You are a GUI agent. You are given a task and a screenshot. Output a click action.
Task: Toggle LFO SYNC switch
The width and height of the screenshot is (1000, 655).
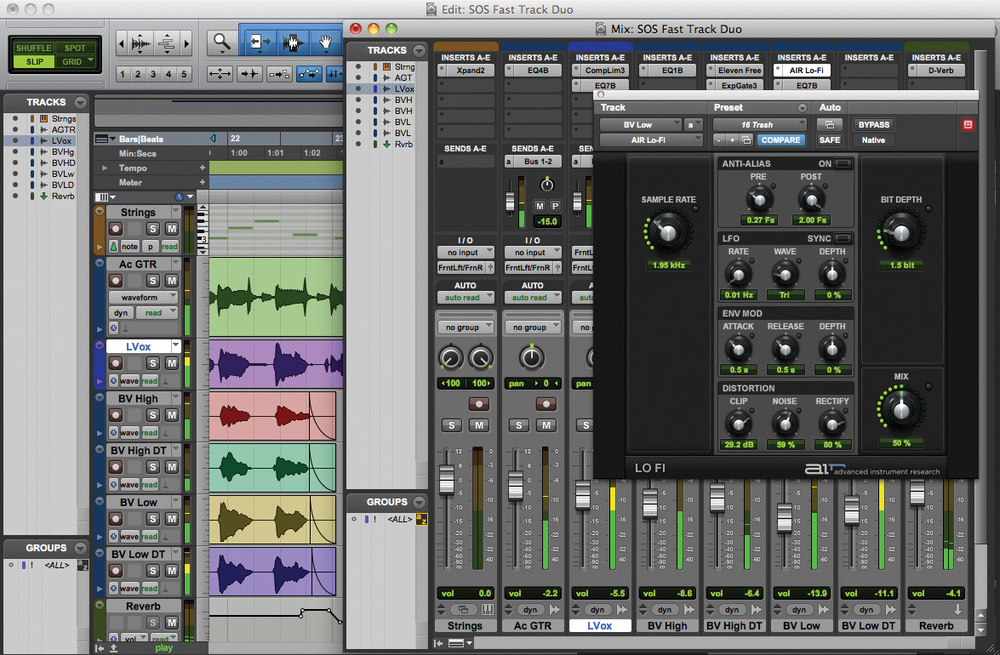pos(843,239)
